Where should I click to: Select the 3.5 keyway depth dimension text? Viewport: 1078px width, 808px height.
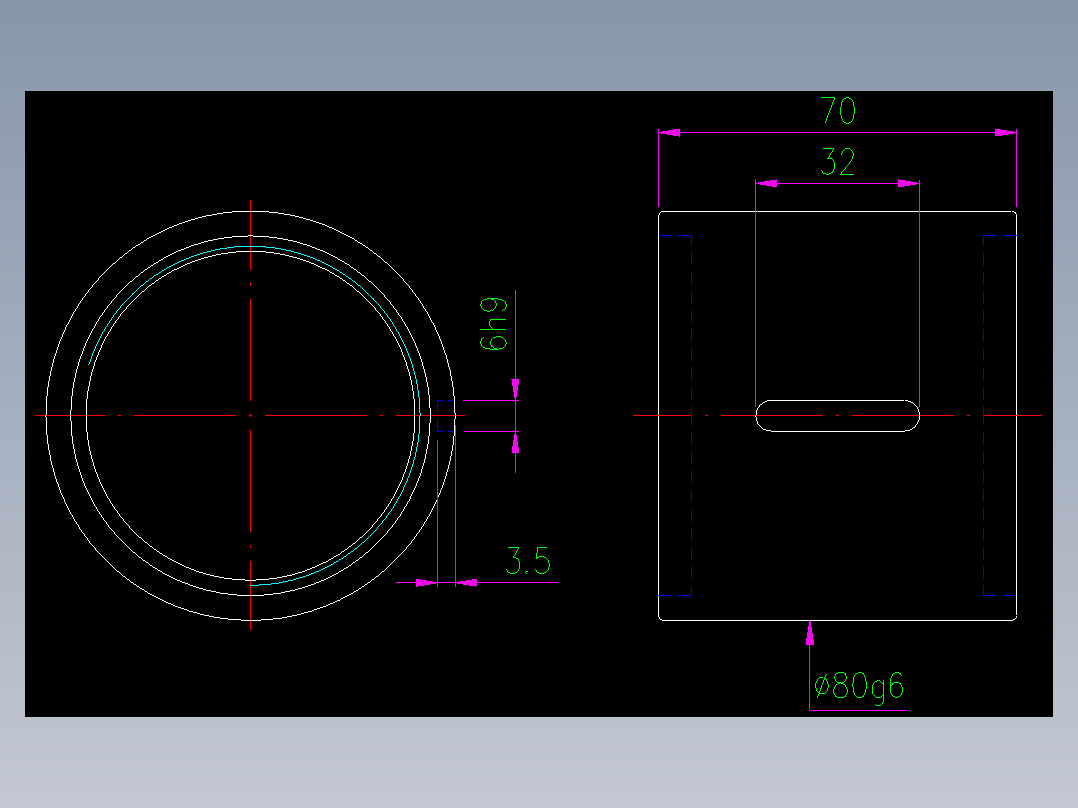coord(528,561)
